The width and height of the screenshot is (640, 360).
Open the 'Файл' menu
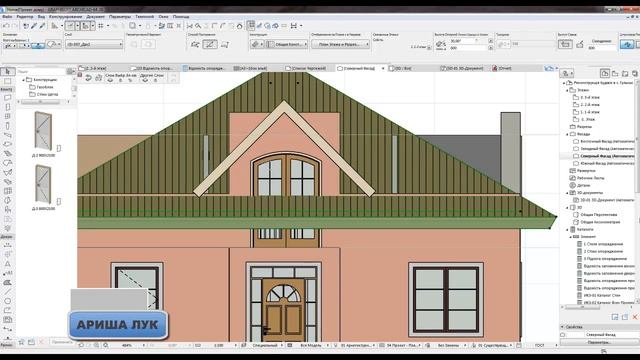pyautogui.click(x=7, y=17)
